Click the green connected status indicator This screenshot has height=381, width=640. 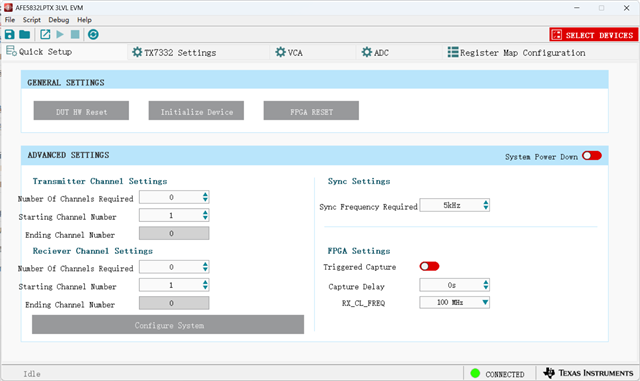pyautogui.click(x=475, y=373)
